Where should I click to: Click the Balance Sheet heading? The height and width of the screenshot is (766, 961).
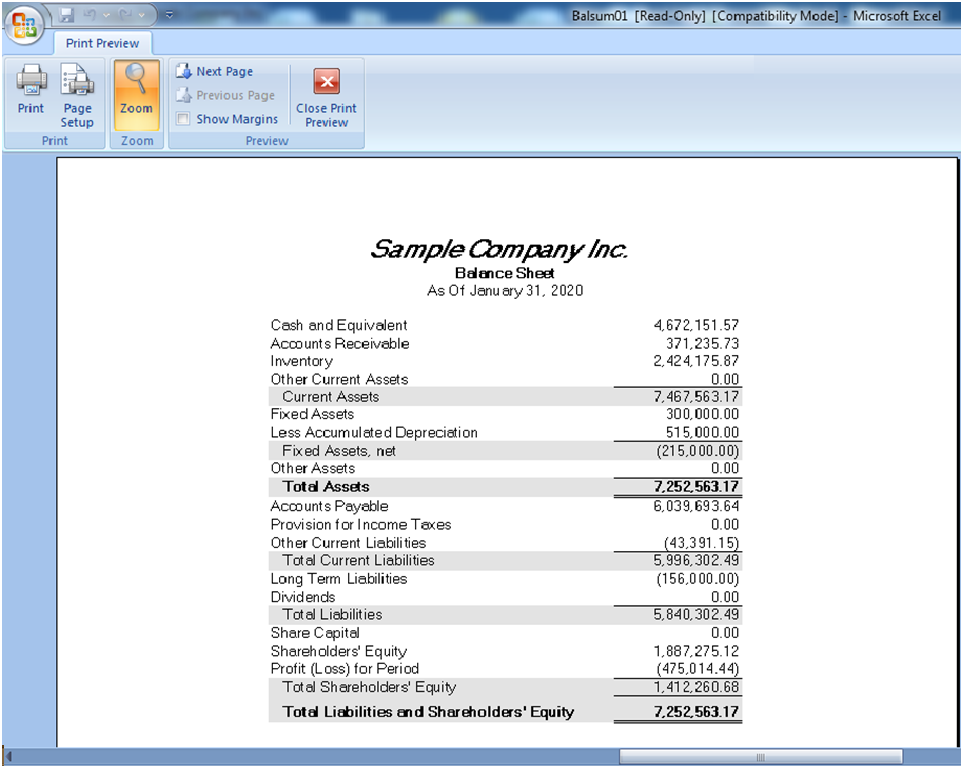tap(504, 273)
